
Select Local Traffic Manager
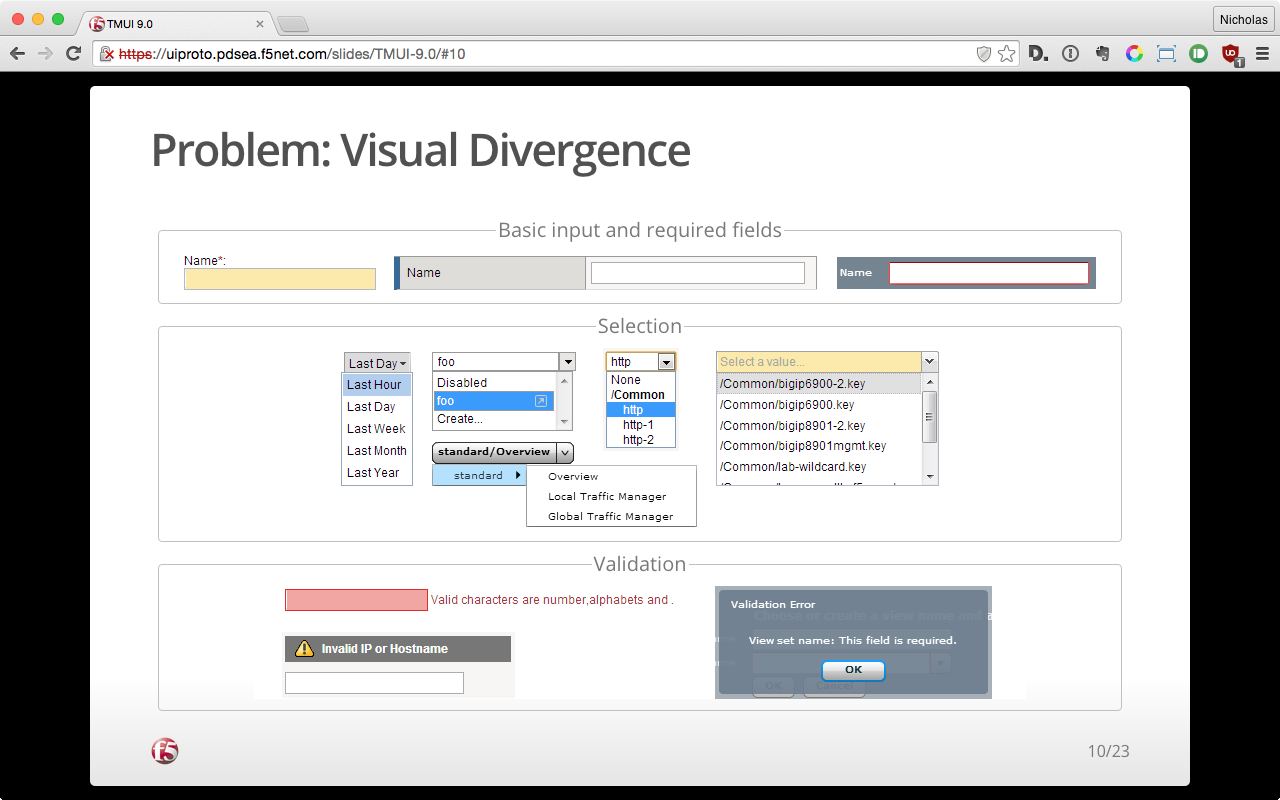(x=611, y=497)
